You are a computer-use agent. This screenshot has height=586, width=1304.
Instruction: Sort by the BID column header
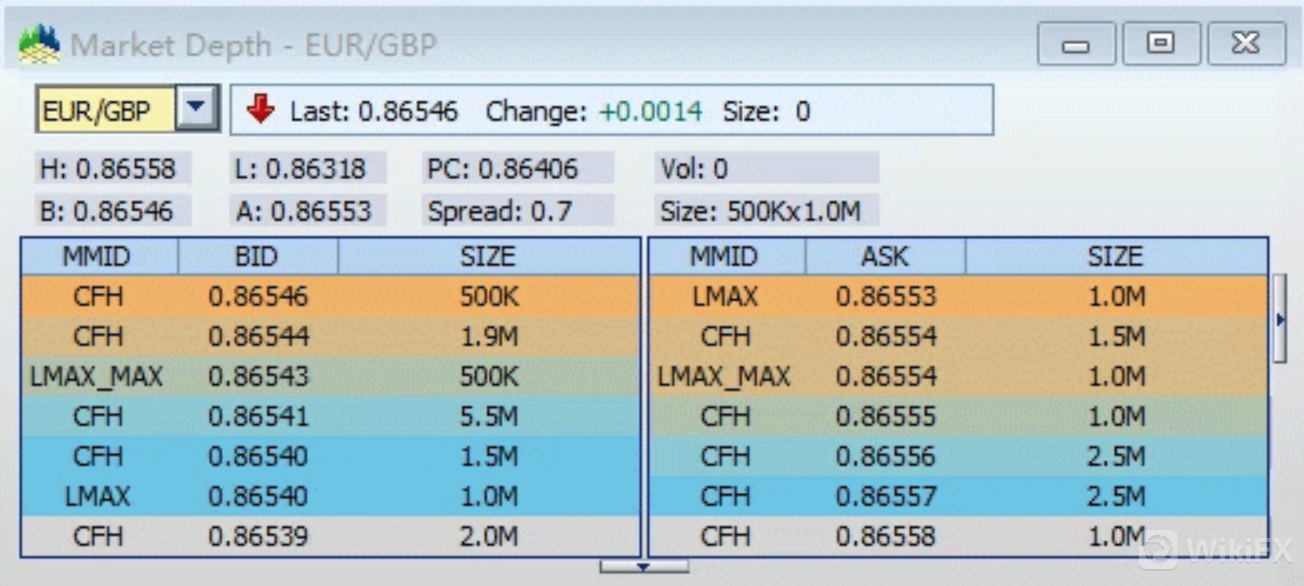(x=257, y=256)
